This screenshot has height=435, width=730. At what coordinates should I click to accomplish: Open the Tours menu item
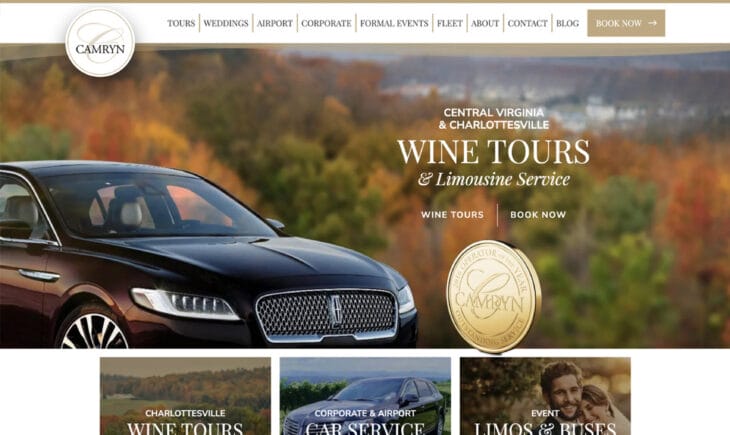tap(181, 23)
